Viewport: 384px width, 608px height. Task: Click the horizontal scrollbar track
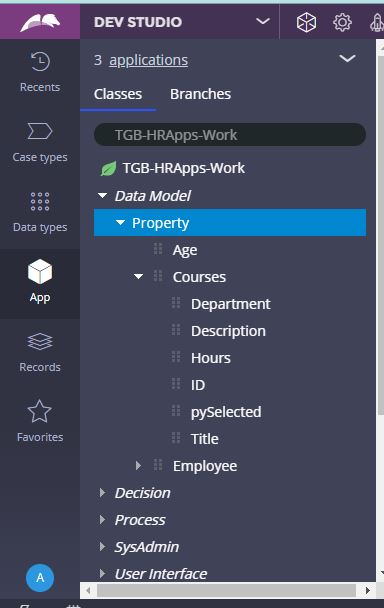[227, 591]
